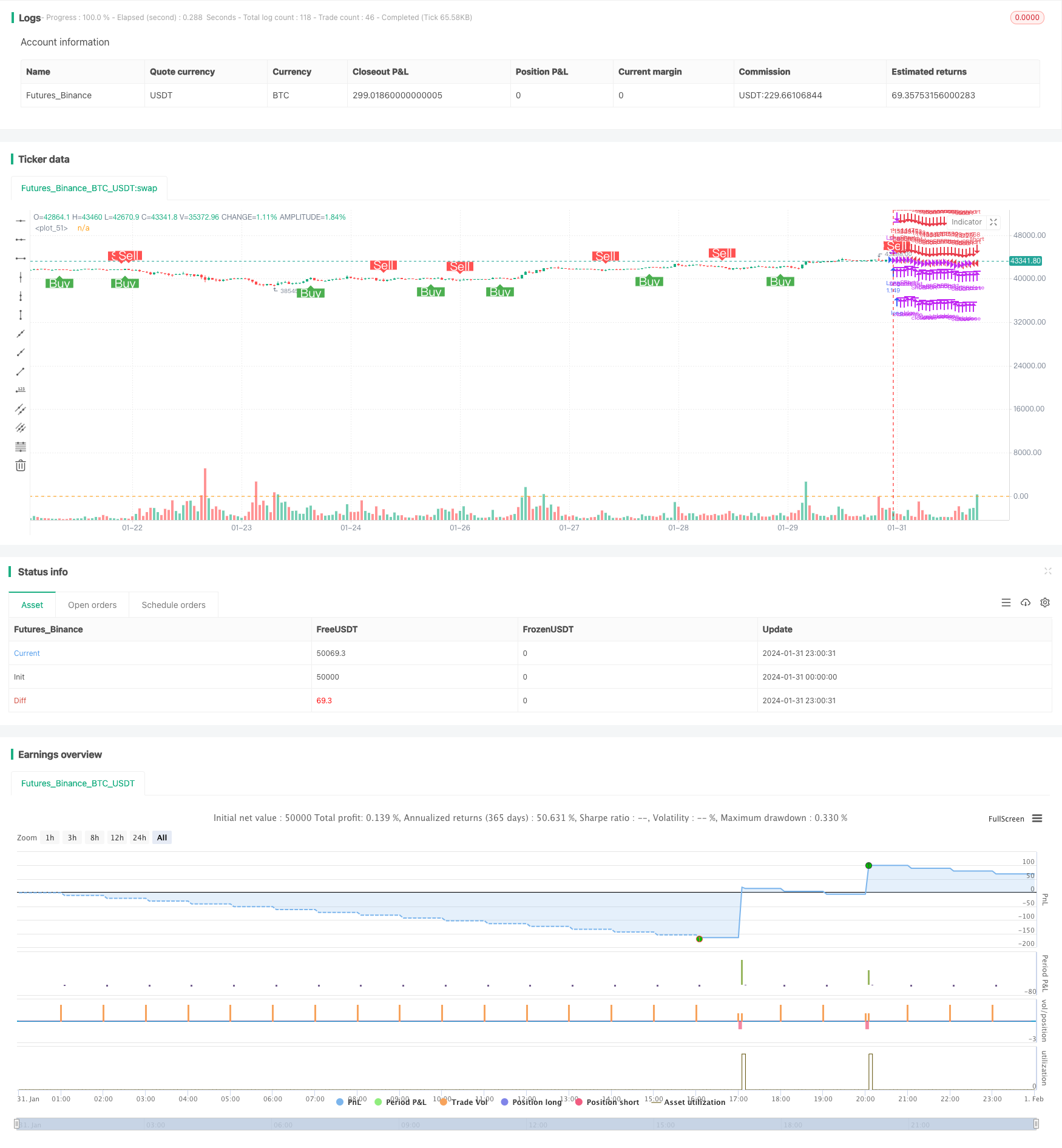The width and height of the screenshot is (1062, 1148).
Task: Set zoom range to 12h
Action: 117,837
